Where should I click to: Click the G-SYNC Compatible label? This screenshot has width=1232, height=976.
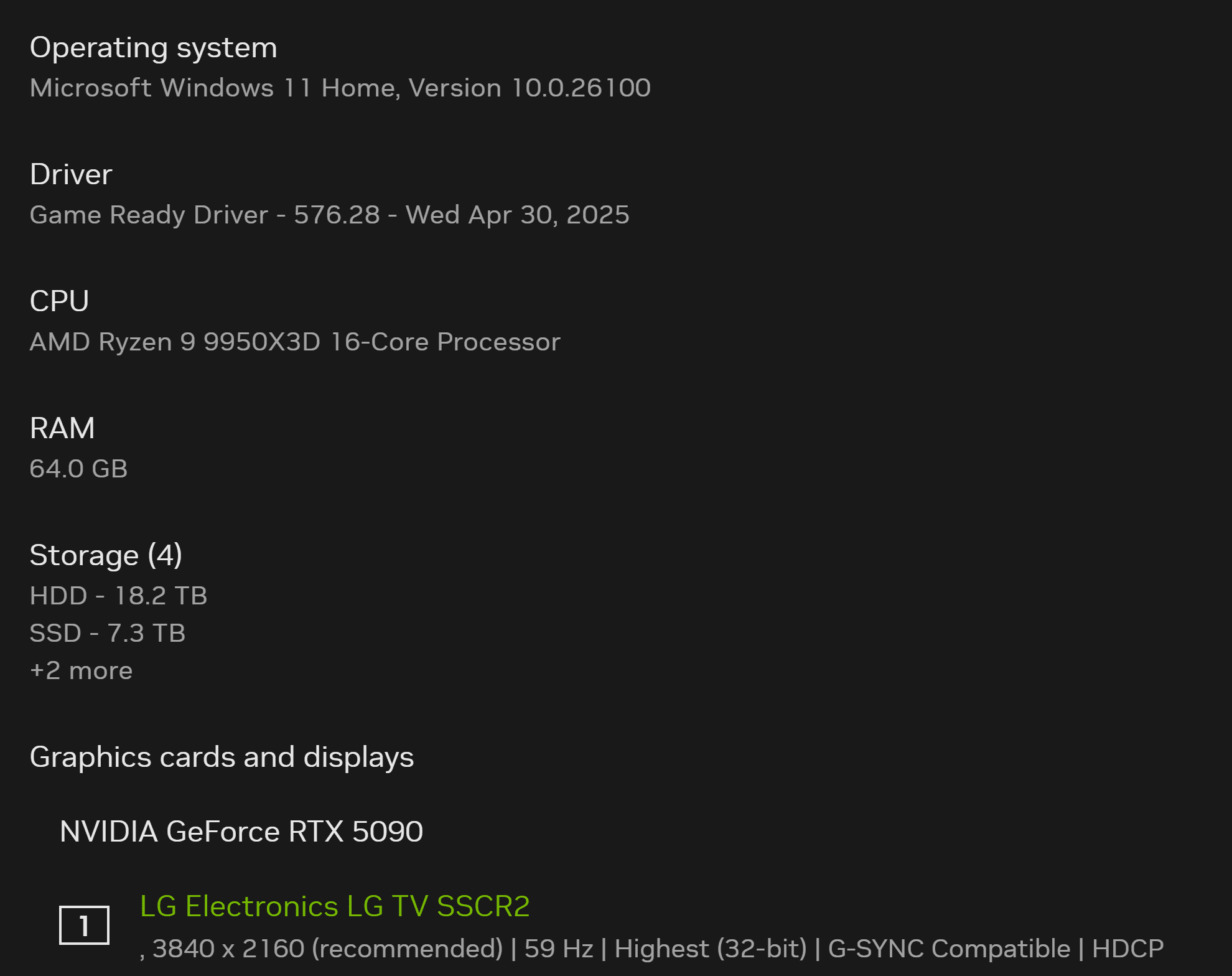pyautogui.click(x=949, y=949)
